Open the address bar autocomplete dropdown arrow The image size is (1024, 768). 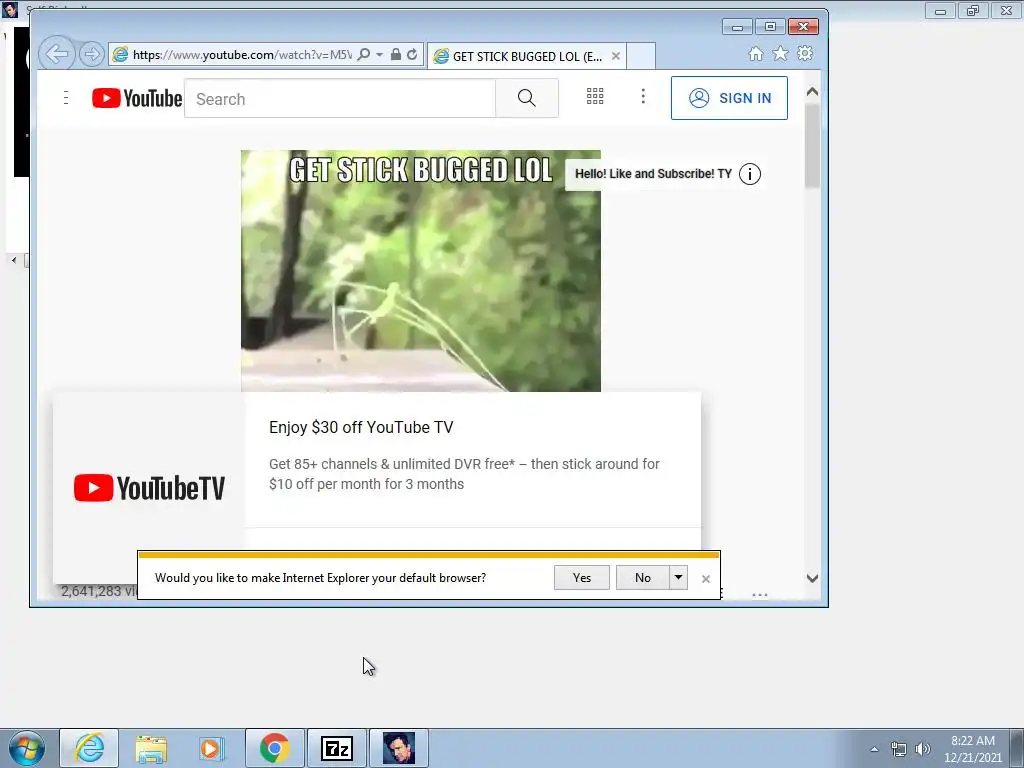coord(379,54)
